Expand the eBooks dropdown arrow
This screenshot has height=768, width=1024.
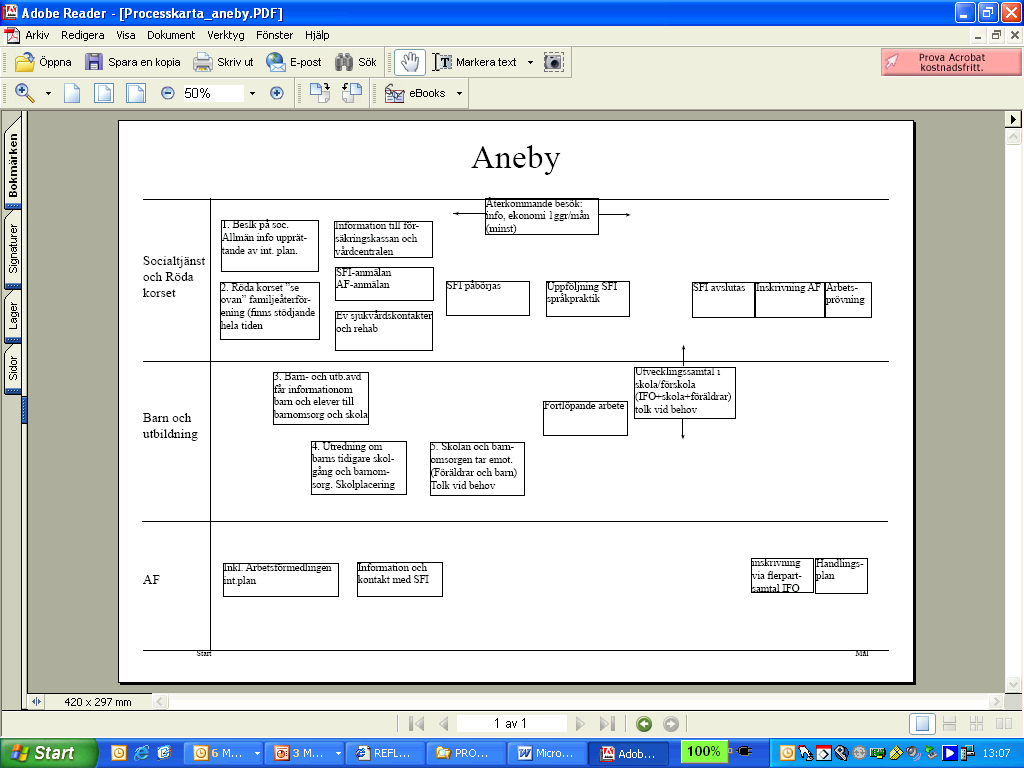[459, 94]
